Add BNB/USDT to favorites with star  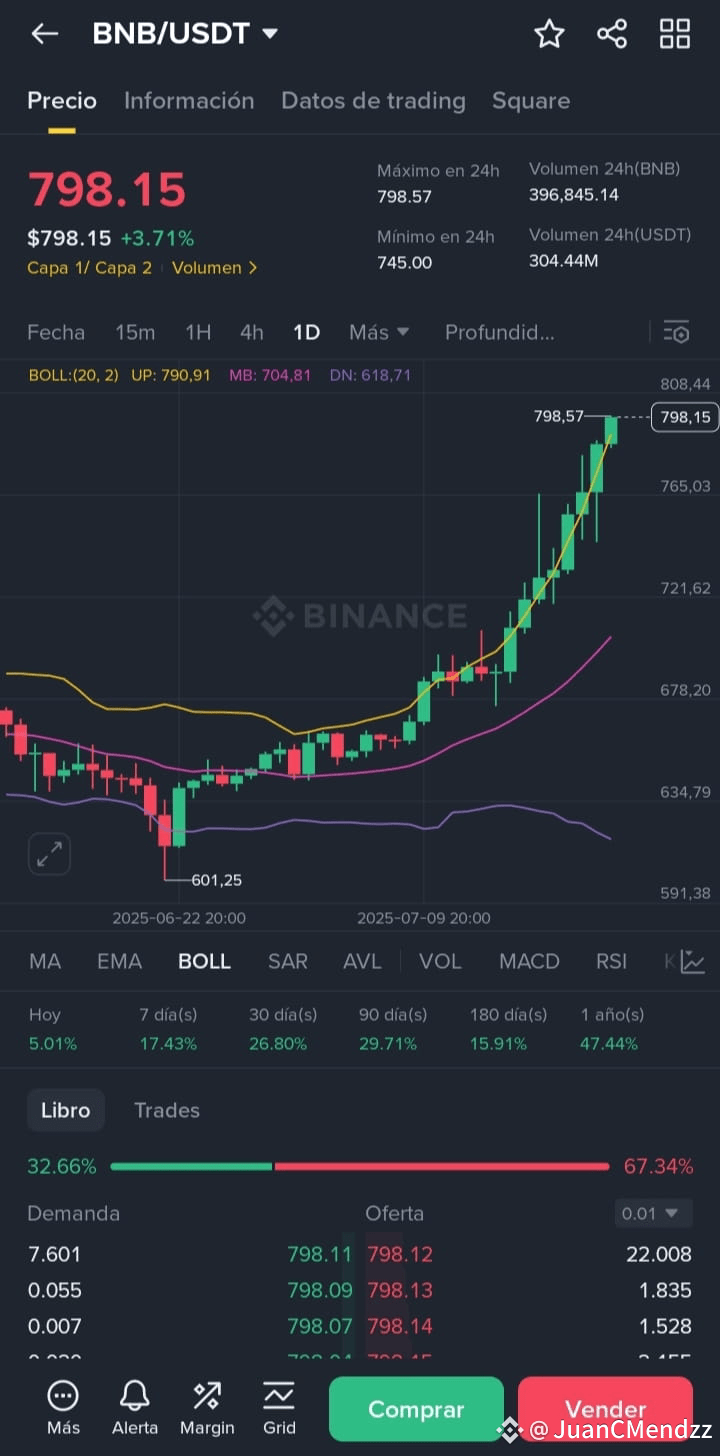[x=549, y=34]
